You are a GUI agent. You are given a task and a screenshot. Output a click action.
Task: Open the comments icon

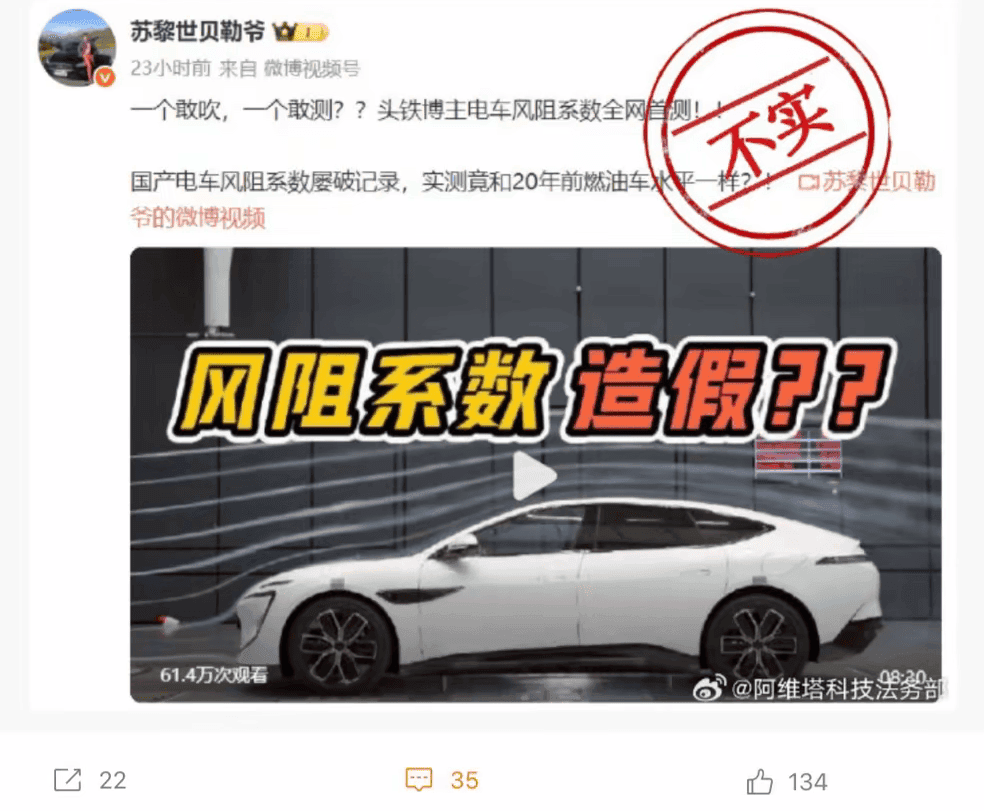(418, 780)
